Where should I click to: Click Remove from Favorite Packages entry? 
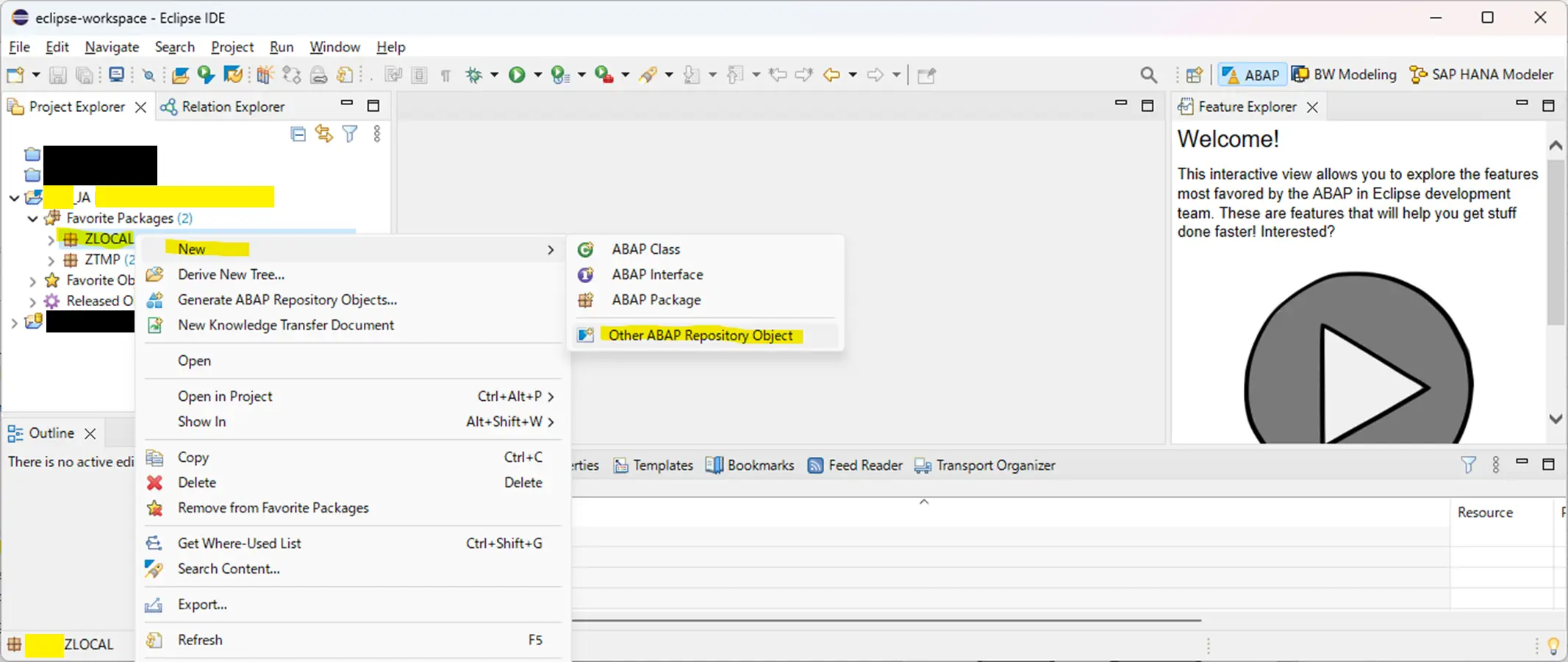[x=353, y=508]
